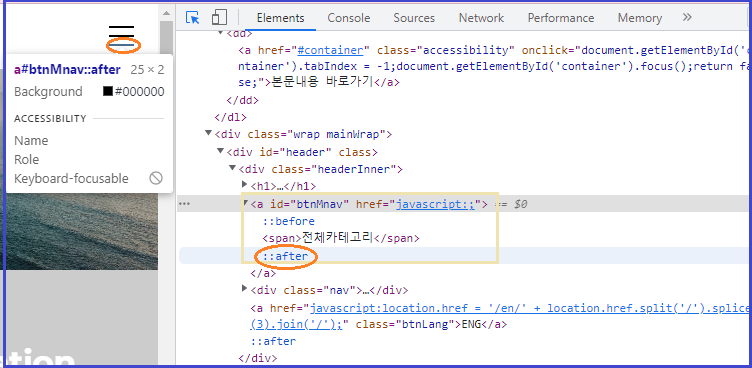Select the ::after row below btnLang
Image resolution: width=752 pixels, height=368 pixels.
pos(273,341)
